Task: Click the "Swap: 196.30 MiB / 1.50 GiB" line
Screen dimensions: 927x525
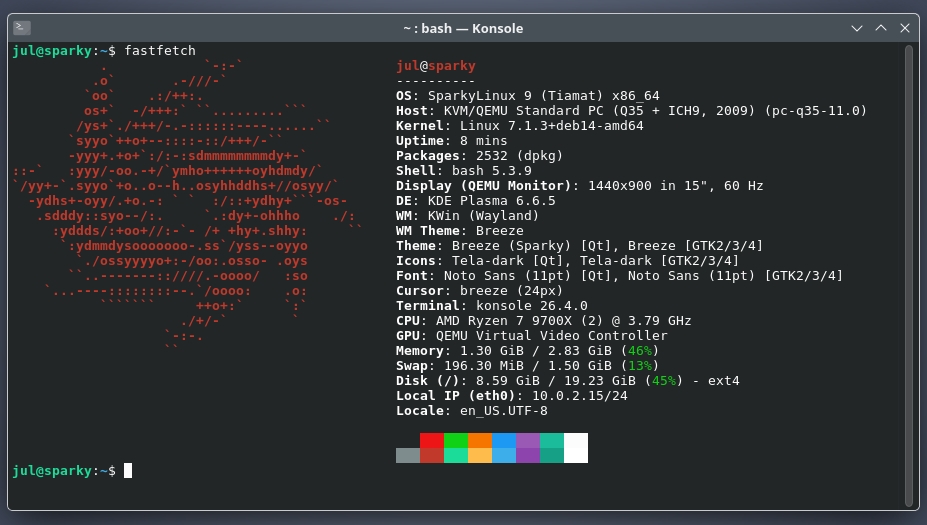Action: pos(527,366)
